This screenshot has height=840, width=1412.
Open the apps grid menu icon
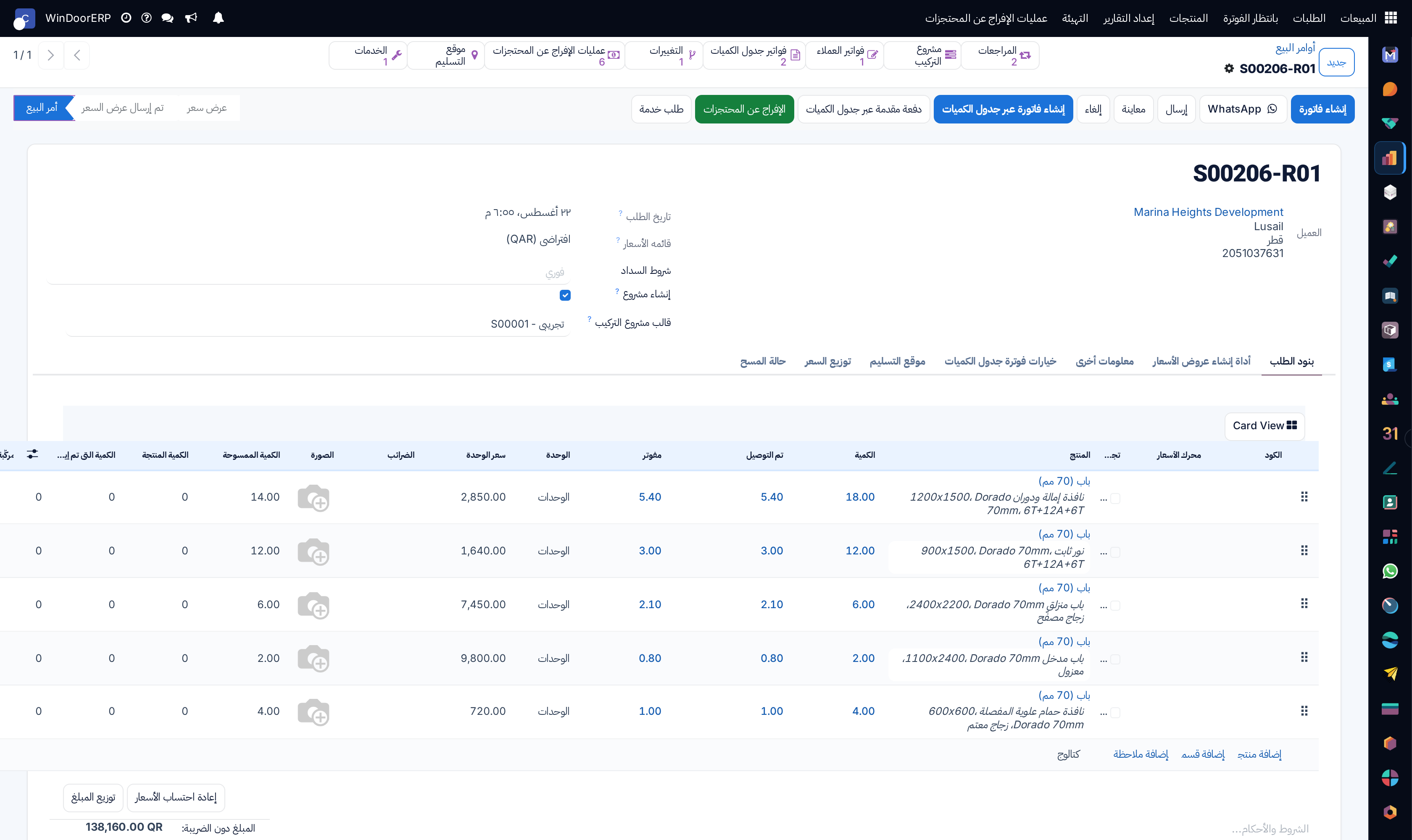pyautogui.click(x=1391, y=18)
